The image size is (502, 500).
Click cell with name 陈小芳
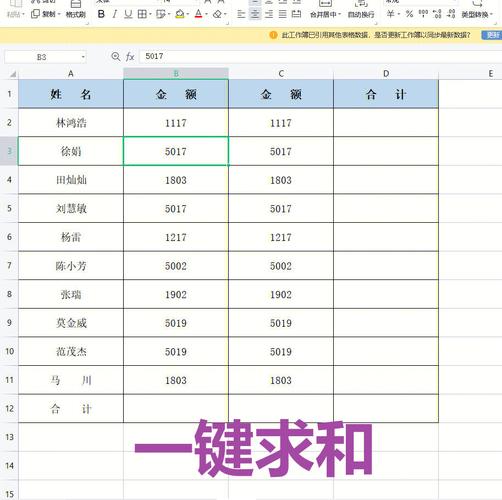[71, 266]
